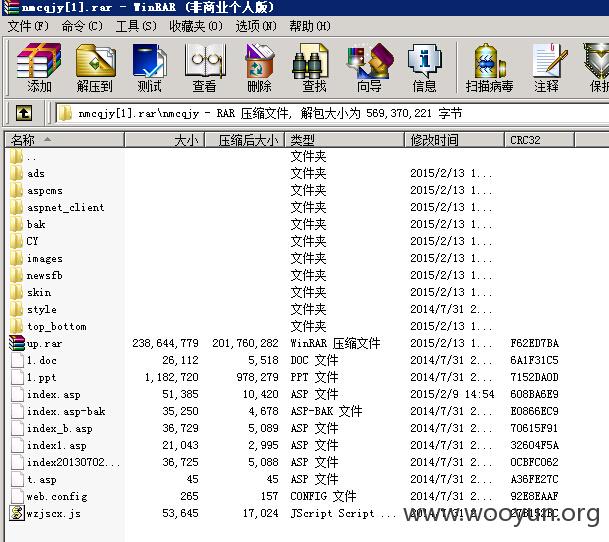Select the up.rar archive icon
The image size is (609, 542).
[17, 343]
